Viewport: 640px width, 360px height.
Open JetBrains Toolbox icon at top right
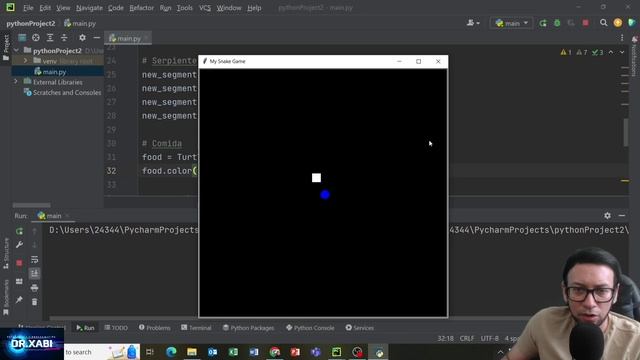click(632, 23)
